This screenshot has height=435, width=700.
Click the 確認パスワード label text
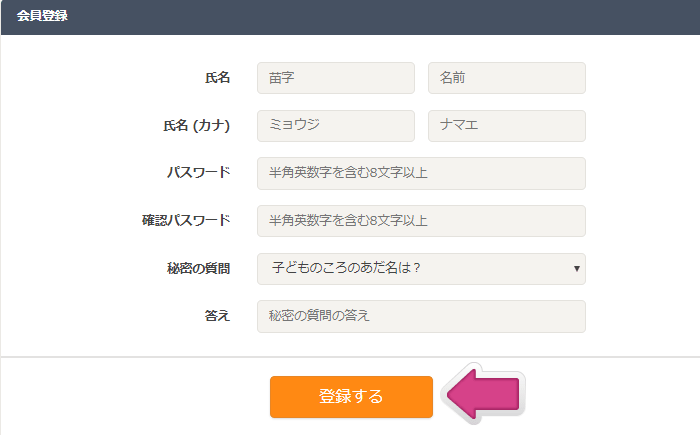[x=186, y=220]
